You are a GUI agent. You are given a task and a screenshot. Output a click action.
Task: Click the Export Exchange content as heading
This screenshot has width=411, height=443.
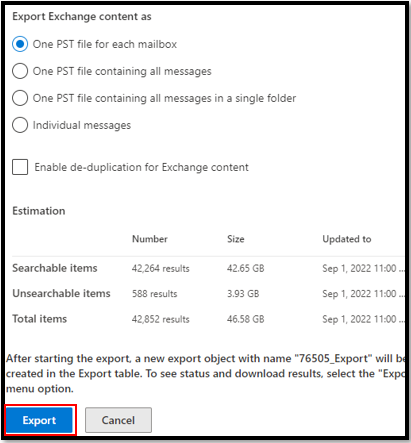(x=82, y=16)
